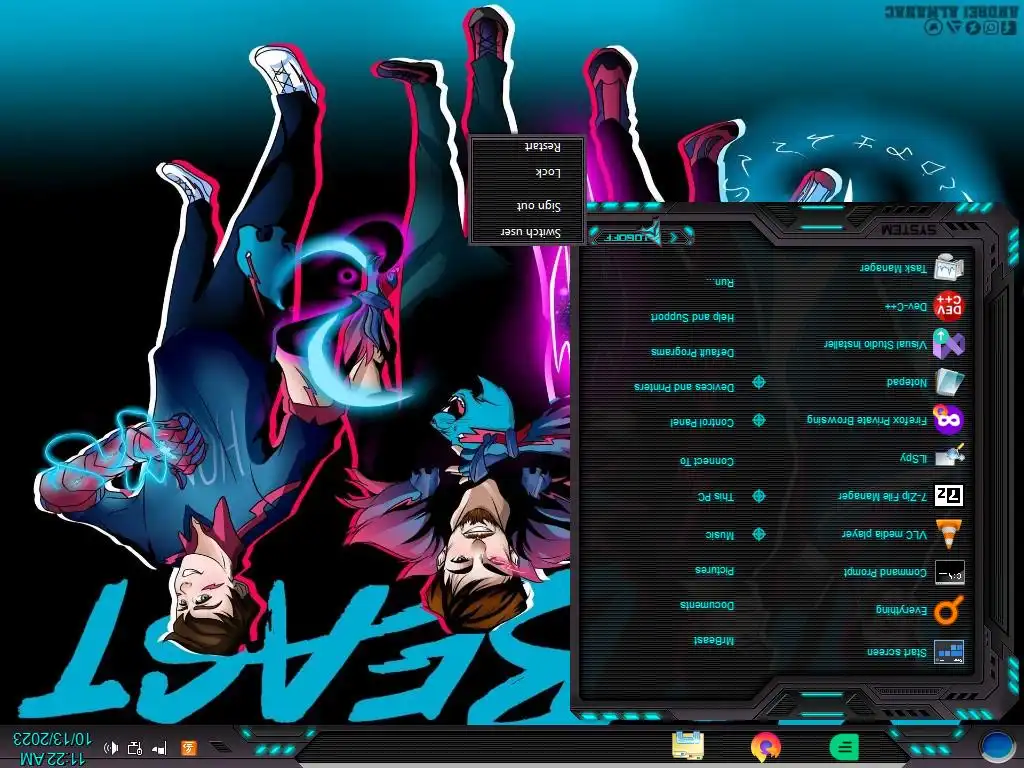Open Control Panel from the start menu
1024x768 pixels.
click(x=702, y=423)
